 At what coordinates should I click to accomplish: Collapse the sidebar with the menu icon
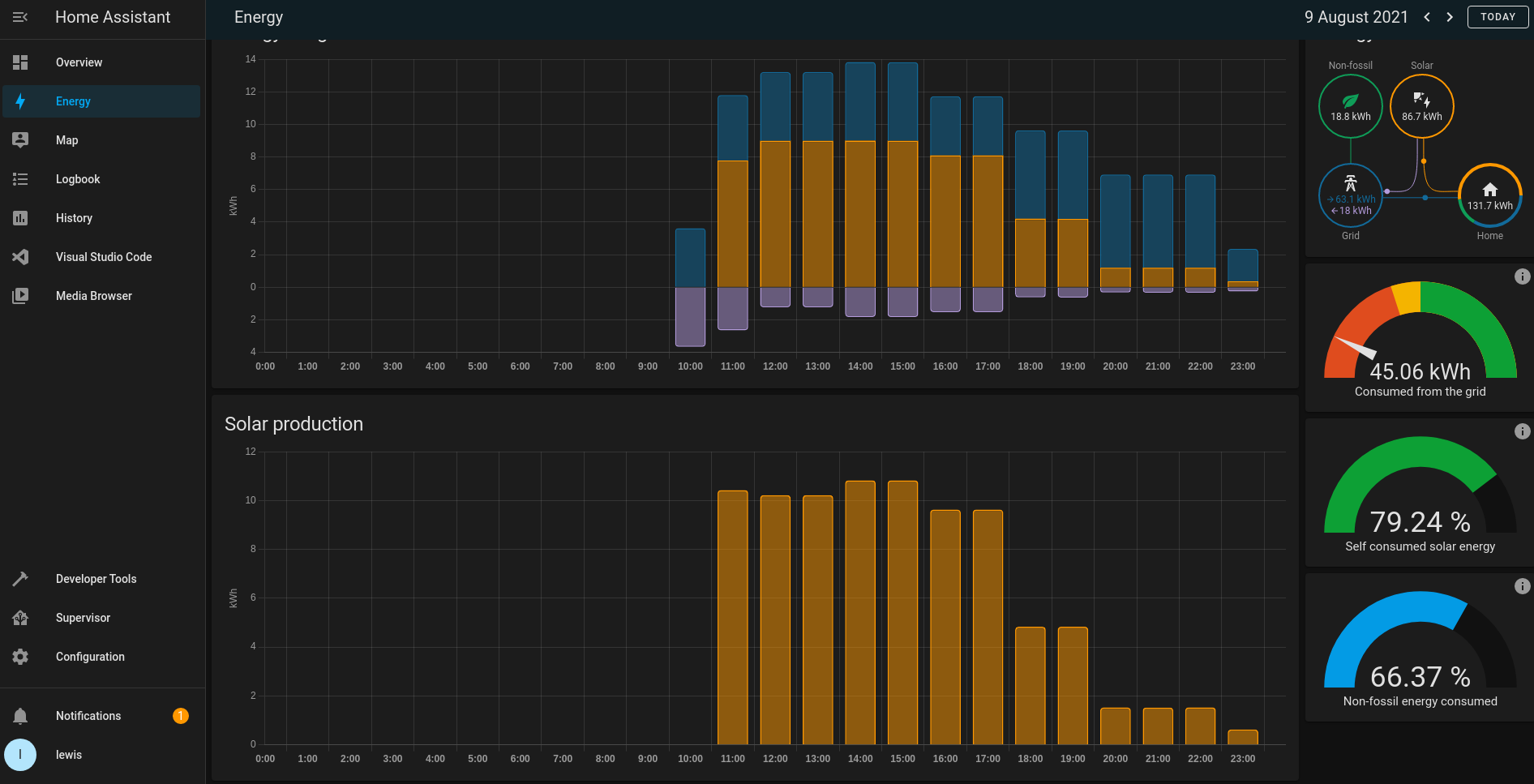(x=20, y=17)
